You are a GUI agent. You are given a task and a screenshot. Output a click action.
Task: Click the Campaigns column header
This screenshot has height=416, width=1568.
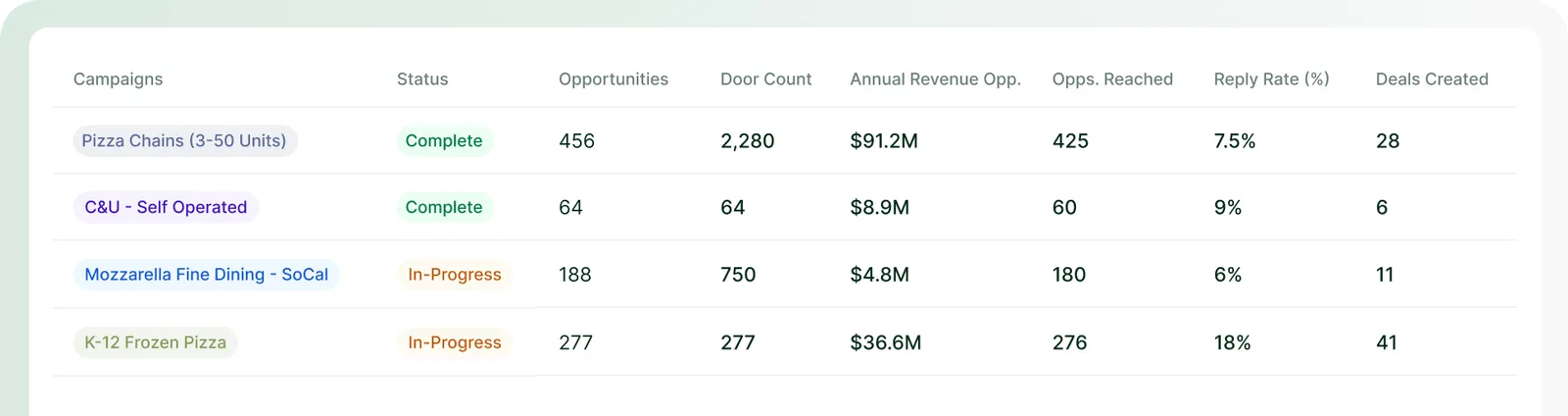point(118,79)
